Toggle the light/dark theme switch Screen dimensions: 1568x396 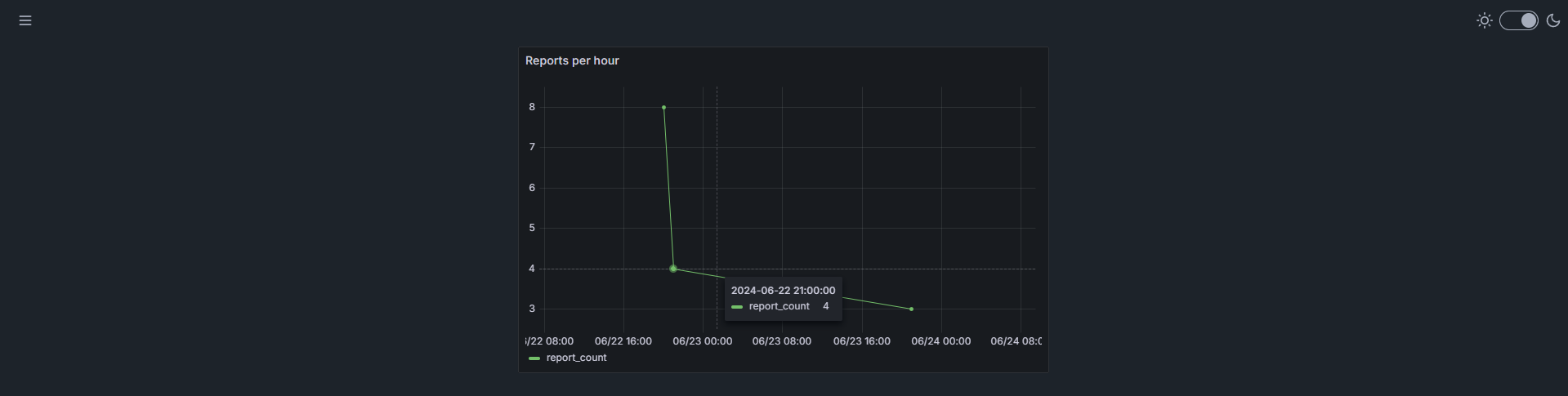1518,20
